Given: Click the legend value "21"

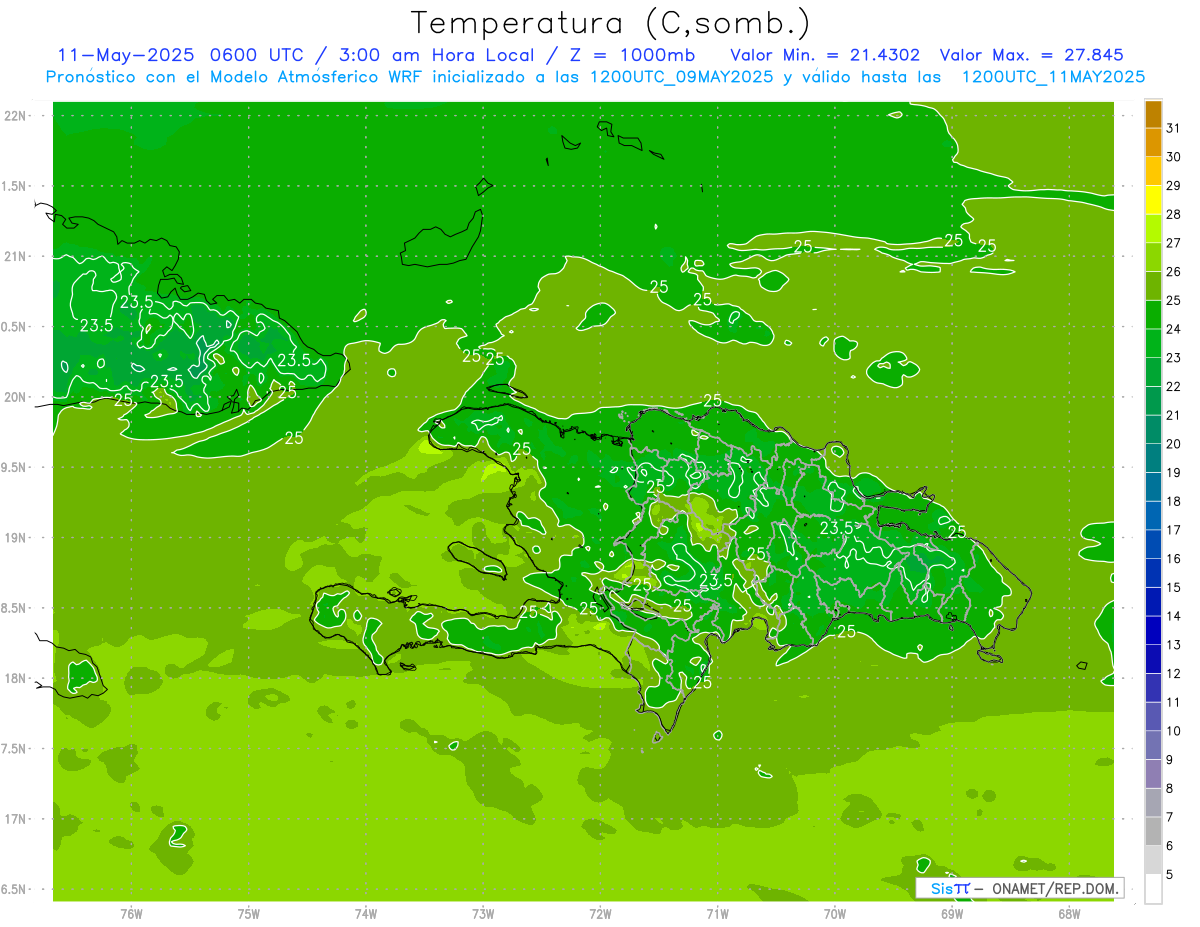Looking at the screenshot, I should point(1173,416).
